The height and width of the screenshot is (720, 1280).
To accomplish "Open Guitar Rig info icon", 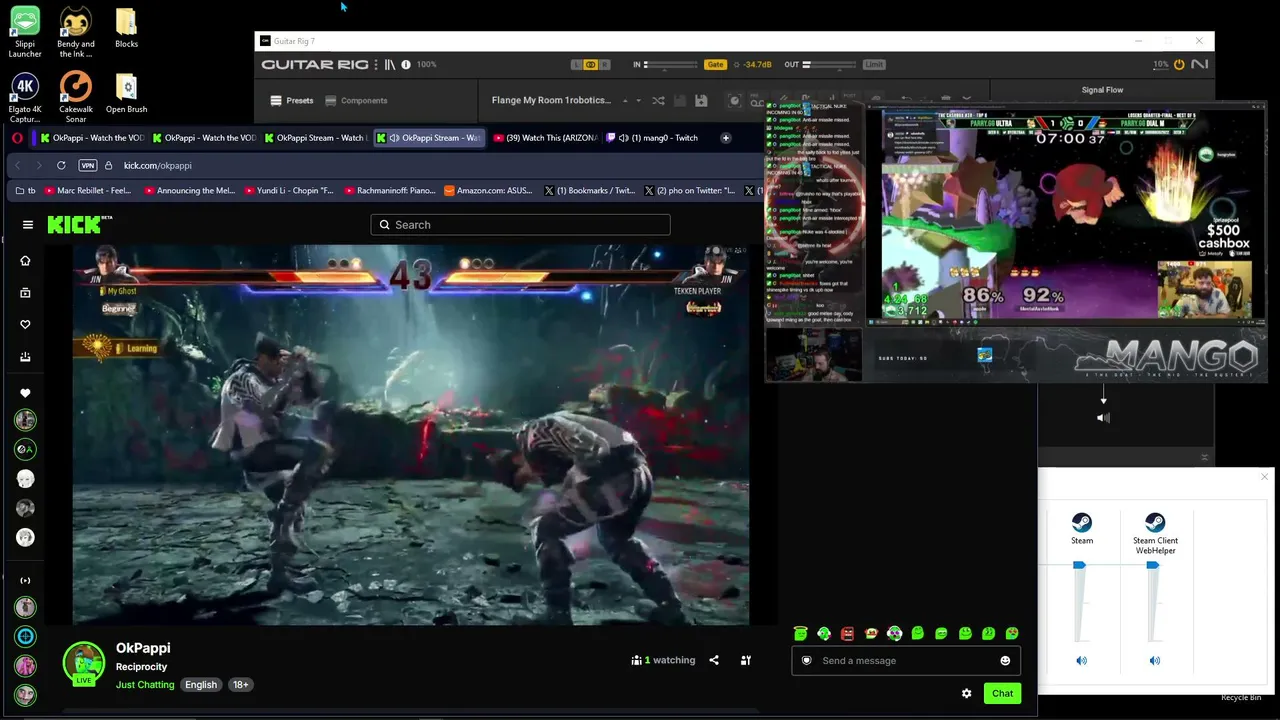I will point(406,65).
